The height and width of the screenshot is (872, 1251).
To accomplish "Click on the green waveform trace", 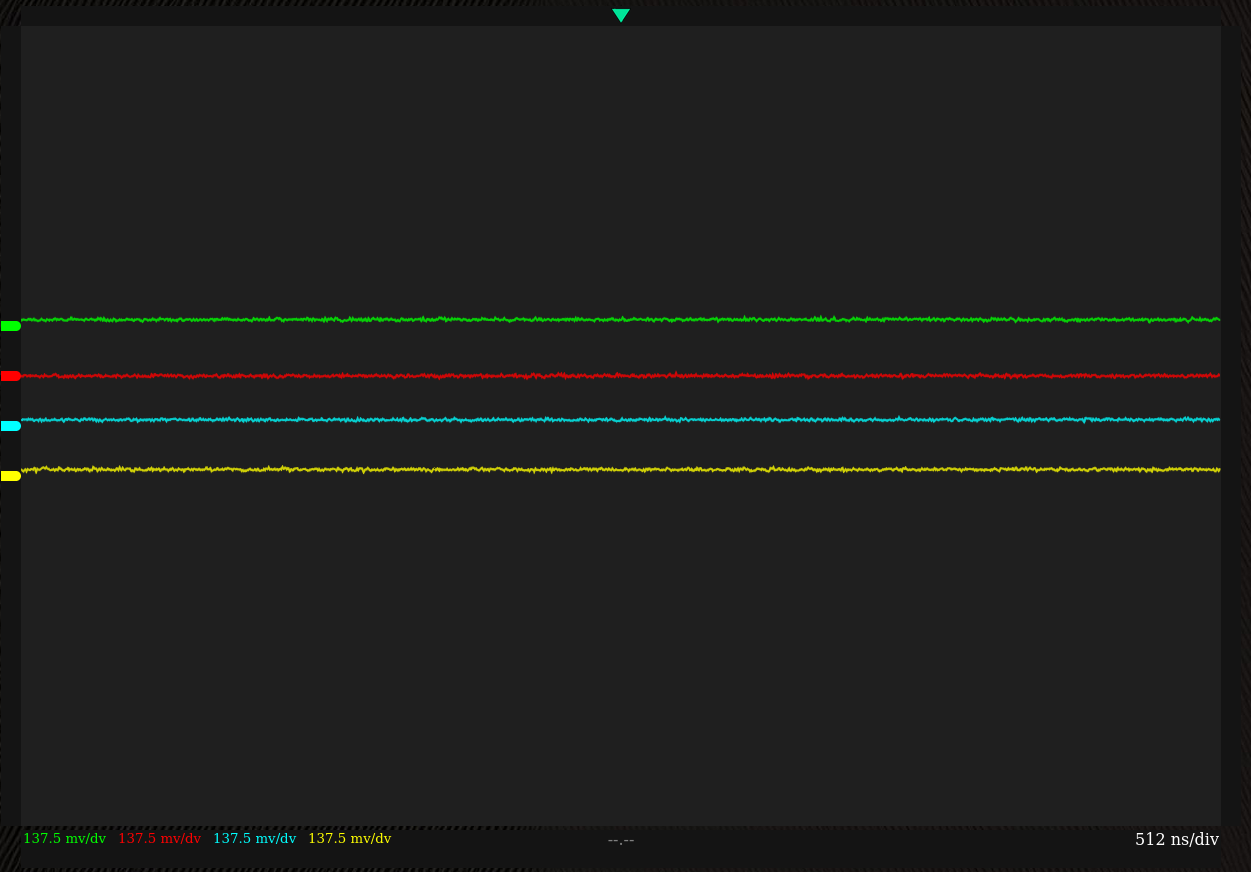I will pyautogui.click(x=620, y=319).
